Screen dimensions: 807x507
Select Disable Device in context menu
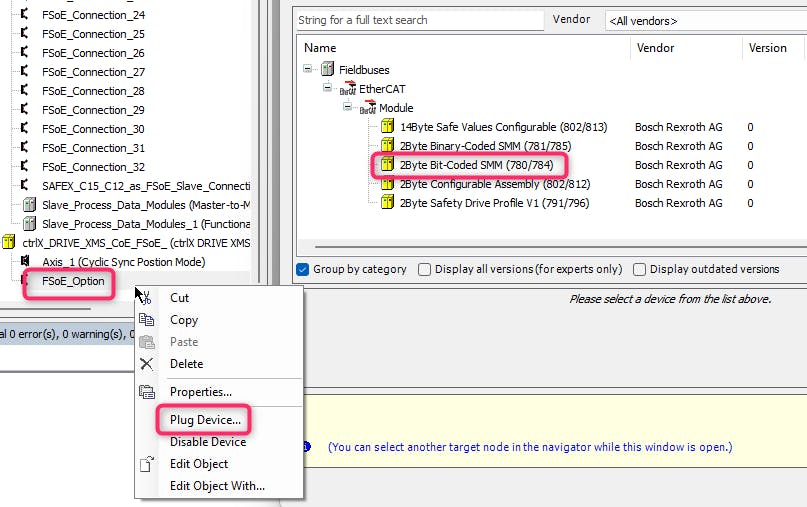point(207,442)
